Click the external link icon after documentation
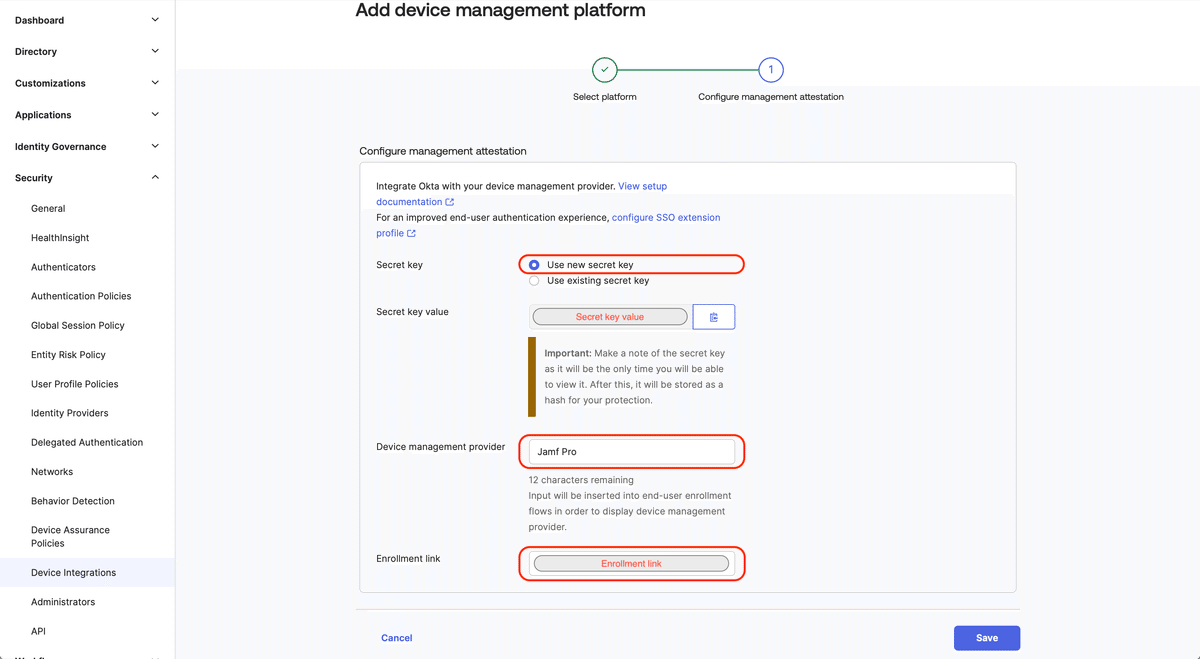Screen dimensions: 1200x659 (450, 201)
